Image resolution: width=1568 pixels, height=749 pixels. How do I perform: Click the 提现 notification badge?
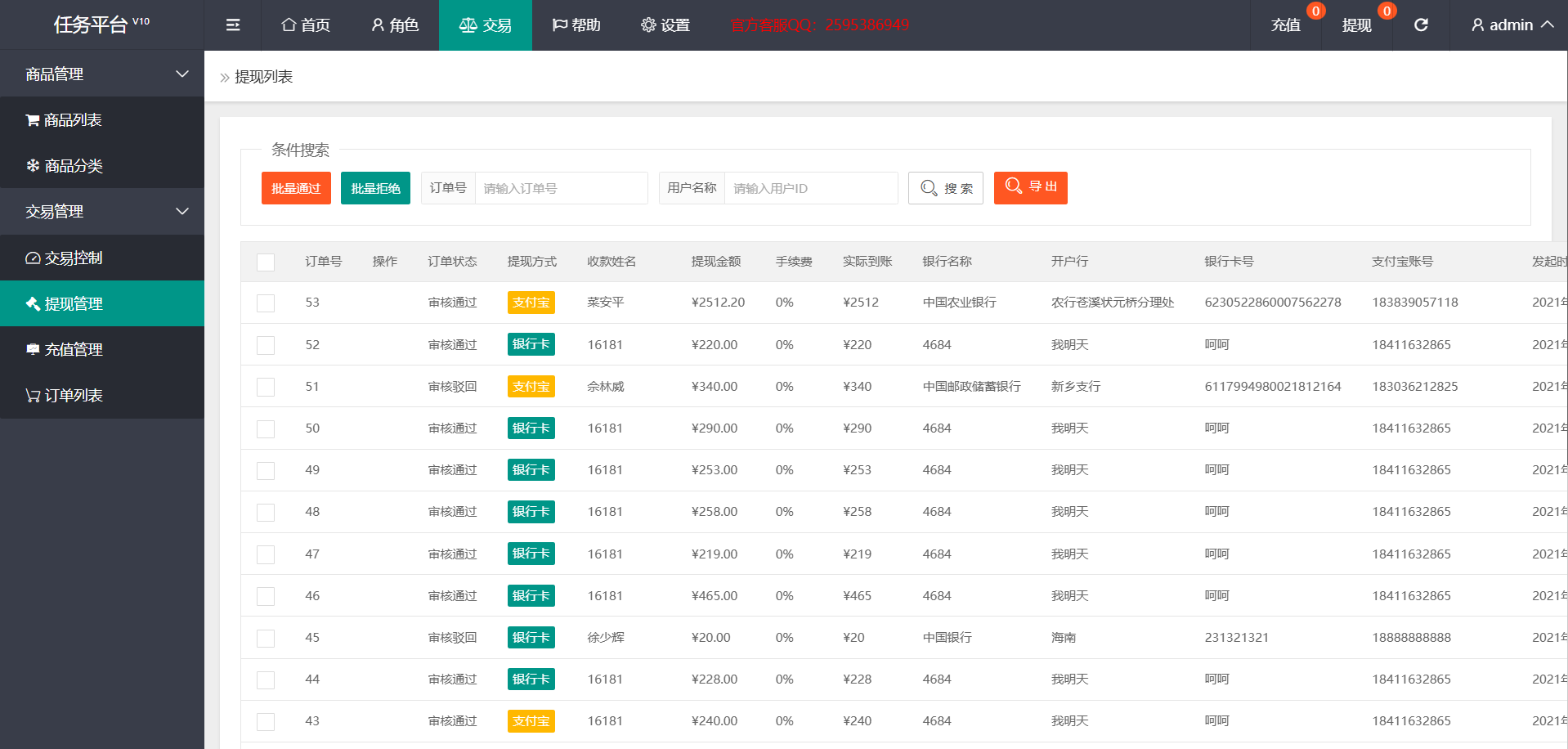(x=1387, y=11)
